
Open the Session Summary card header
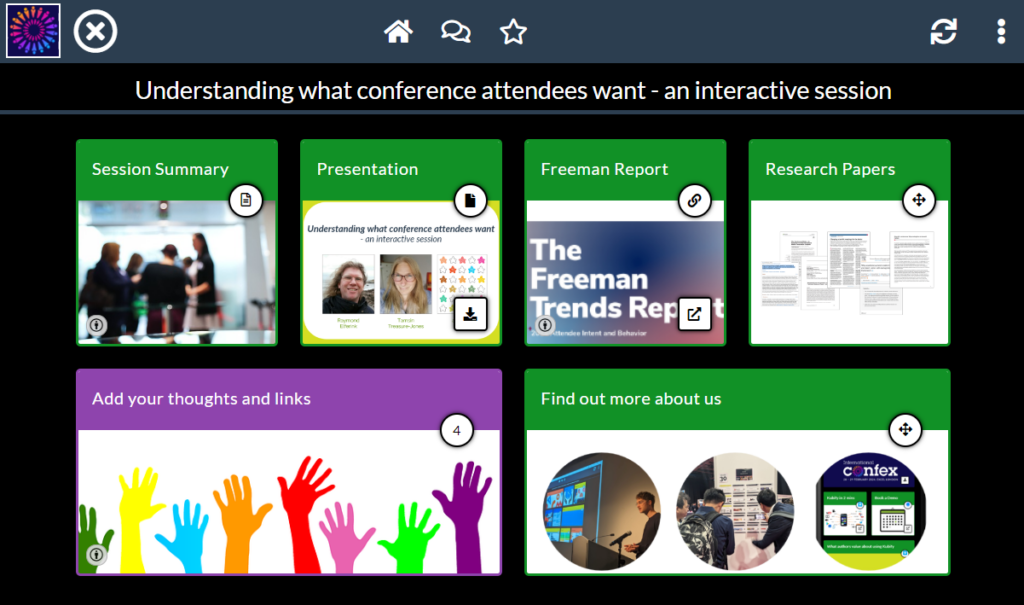(177, 169)
